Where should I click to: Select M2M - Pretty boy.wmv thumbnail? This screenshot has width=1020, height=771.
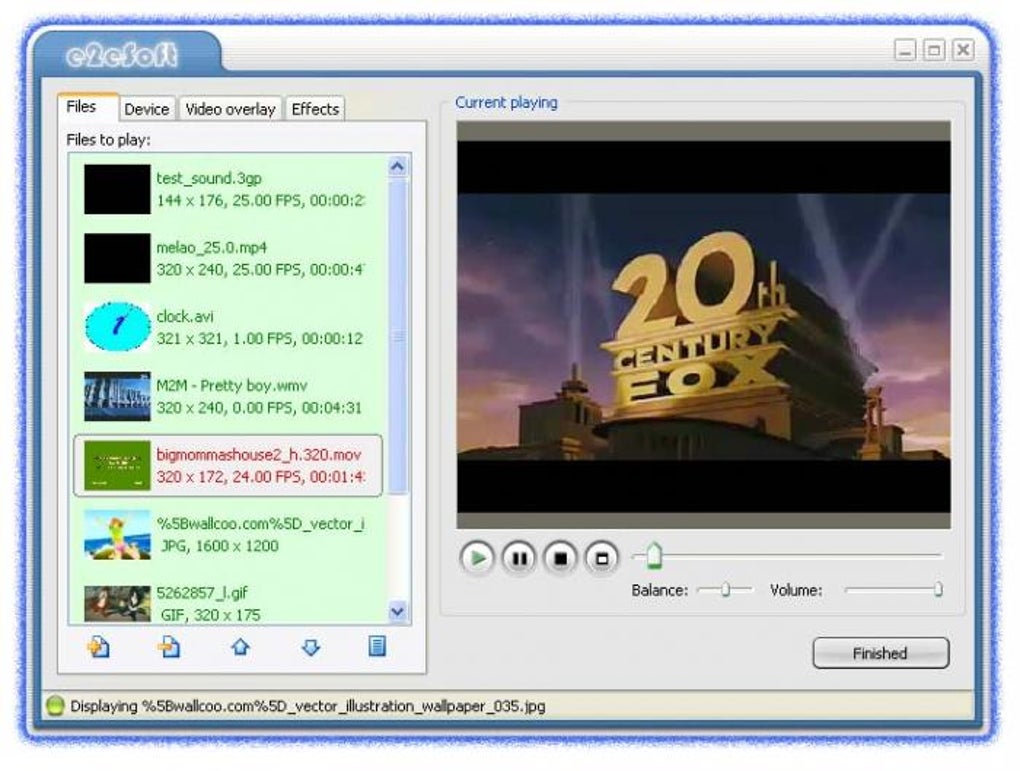[x=117, y=396]
